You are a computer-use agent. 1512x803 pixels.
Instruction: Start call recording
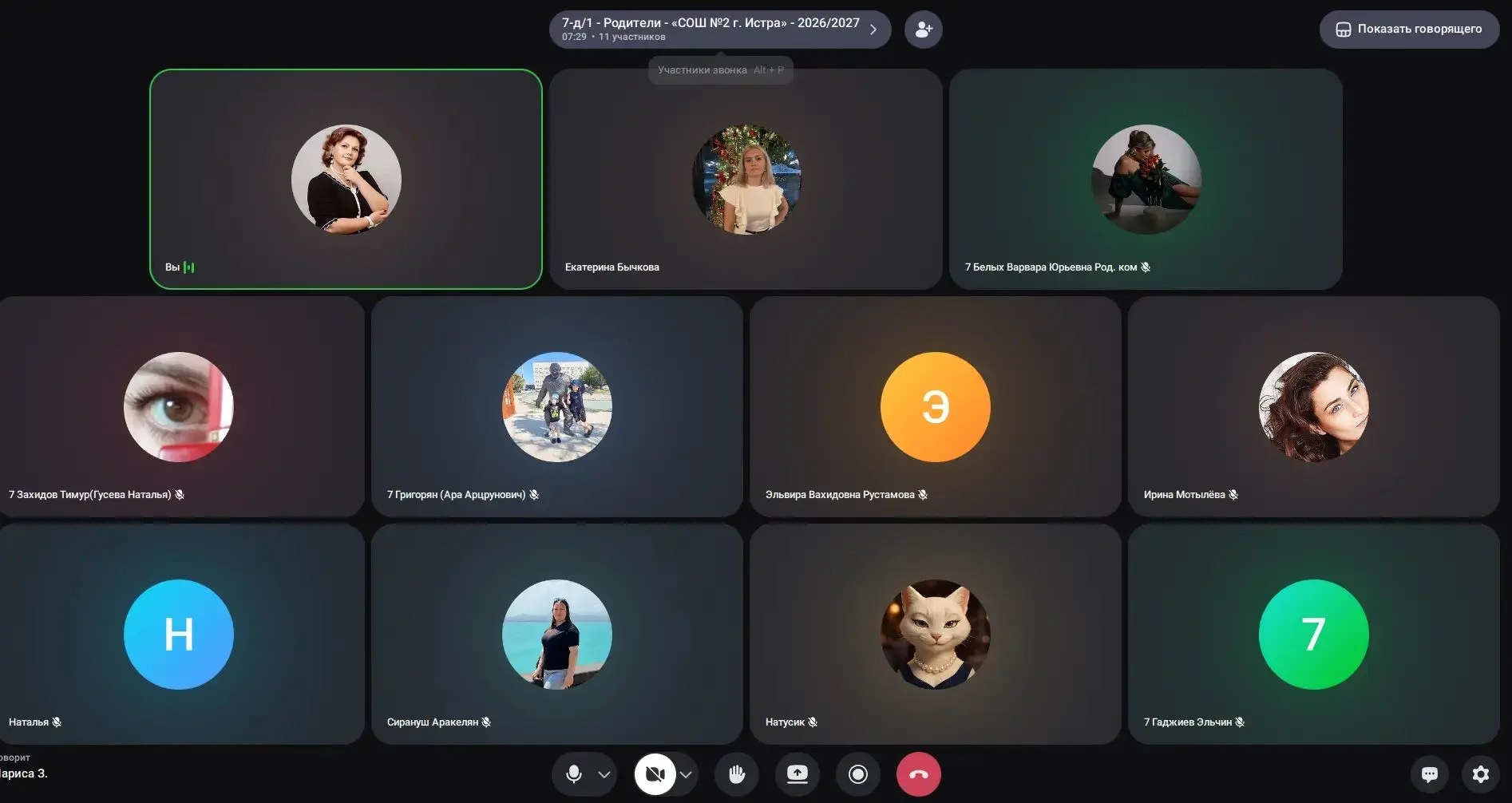(x=858, y=774)
